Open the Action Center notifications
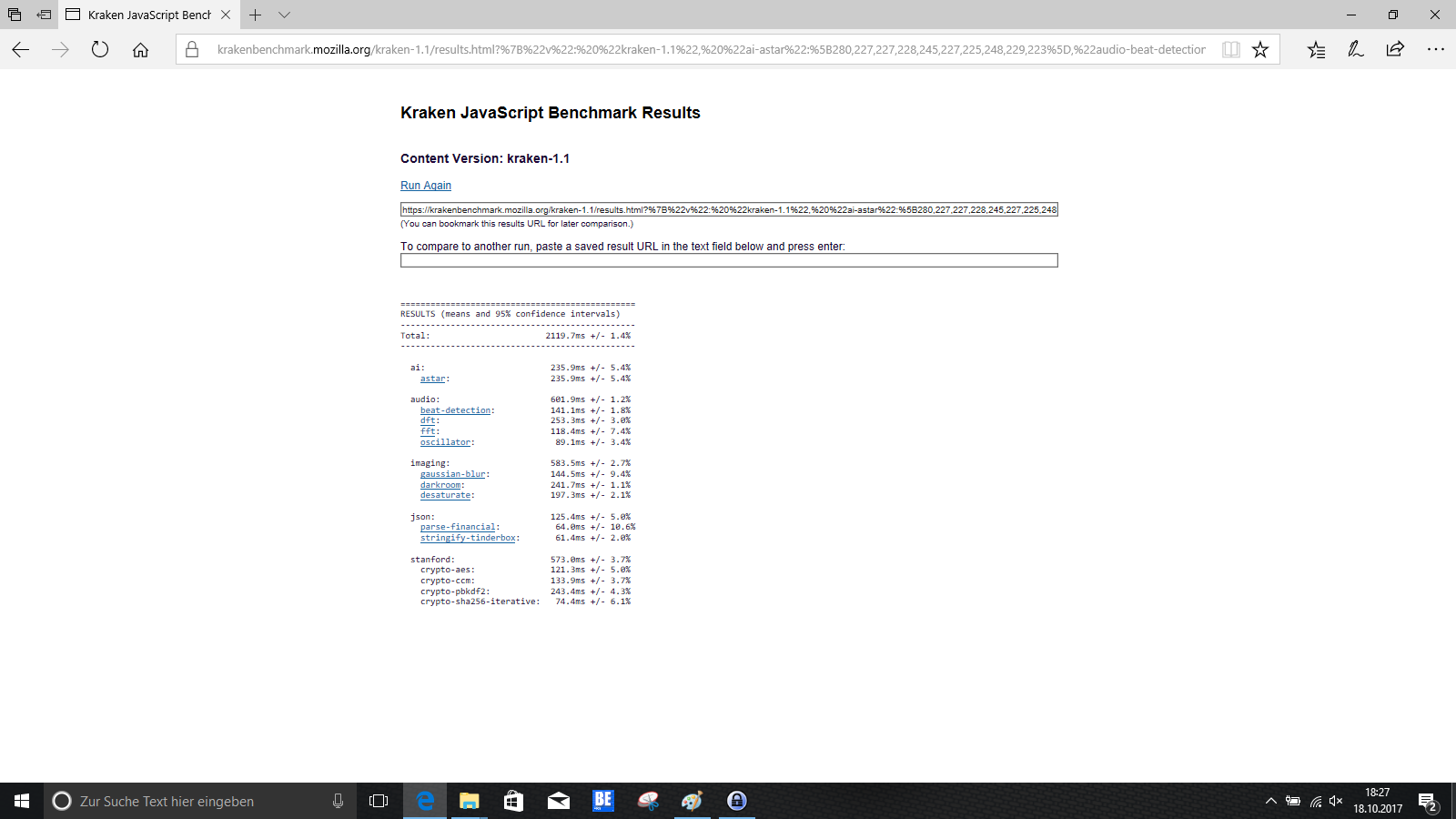This screenshot has height=819, width=1456. pos(1428,801)
